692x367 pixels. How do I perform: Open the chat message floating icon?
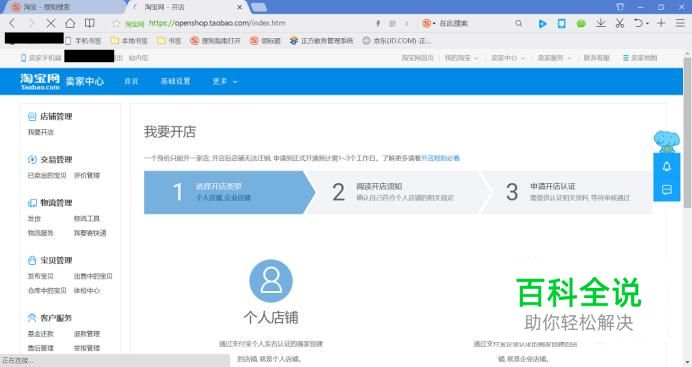667,190
